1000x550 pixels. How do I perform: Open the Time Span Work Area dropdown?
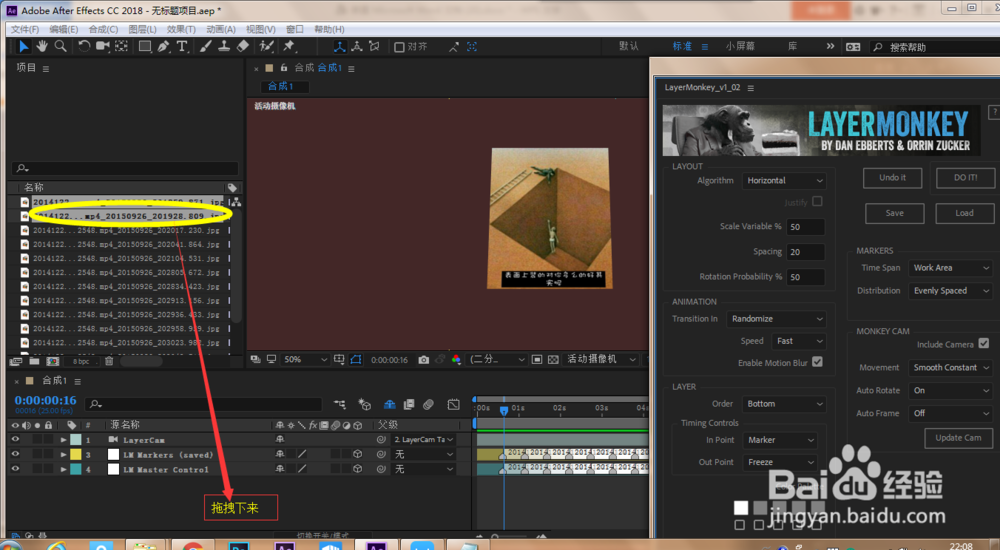point(950,268)
